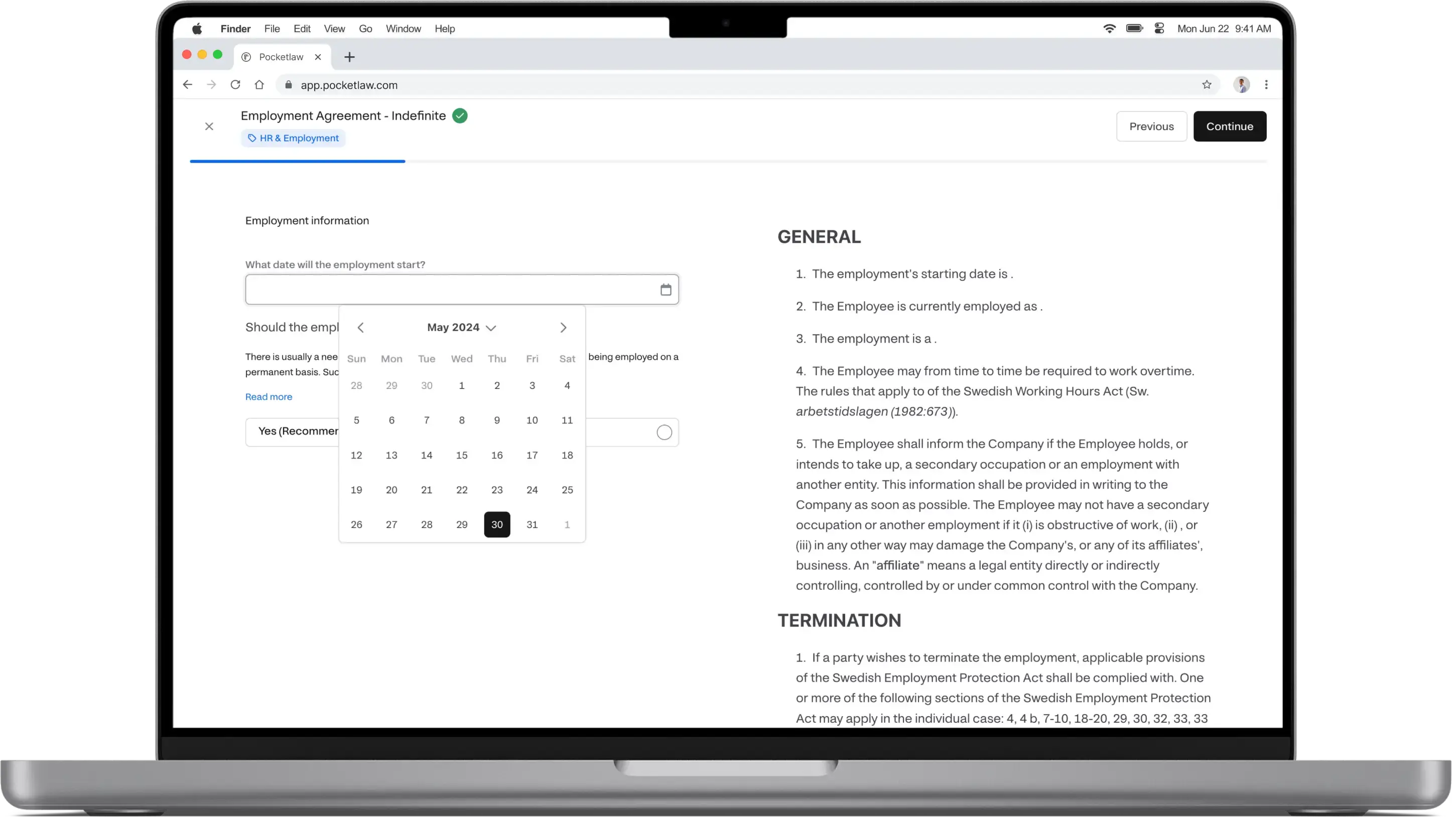Viewport: 1456px width, 819px height.
Task: Toggle the employment start date field
Action: coord(665,289)
